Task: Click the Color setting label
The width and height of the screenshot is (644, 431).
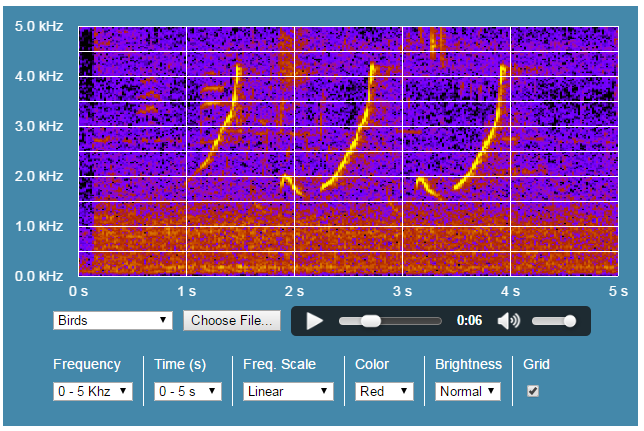Action: pos(372,364)
